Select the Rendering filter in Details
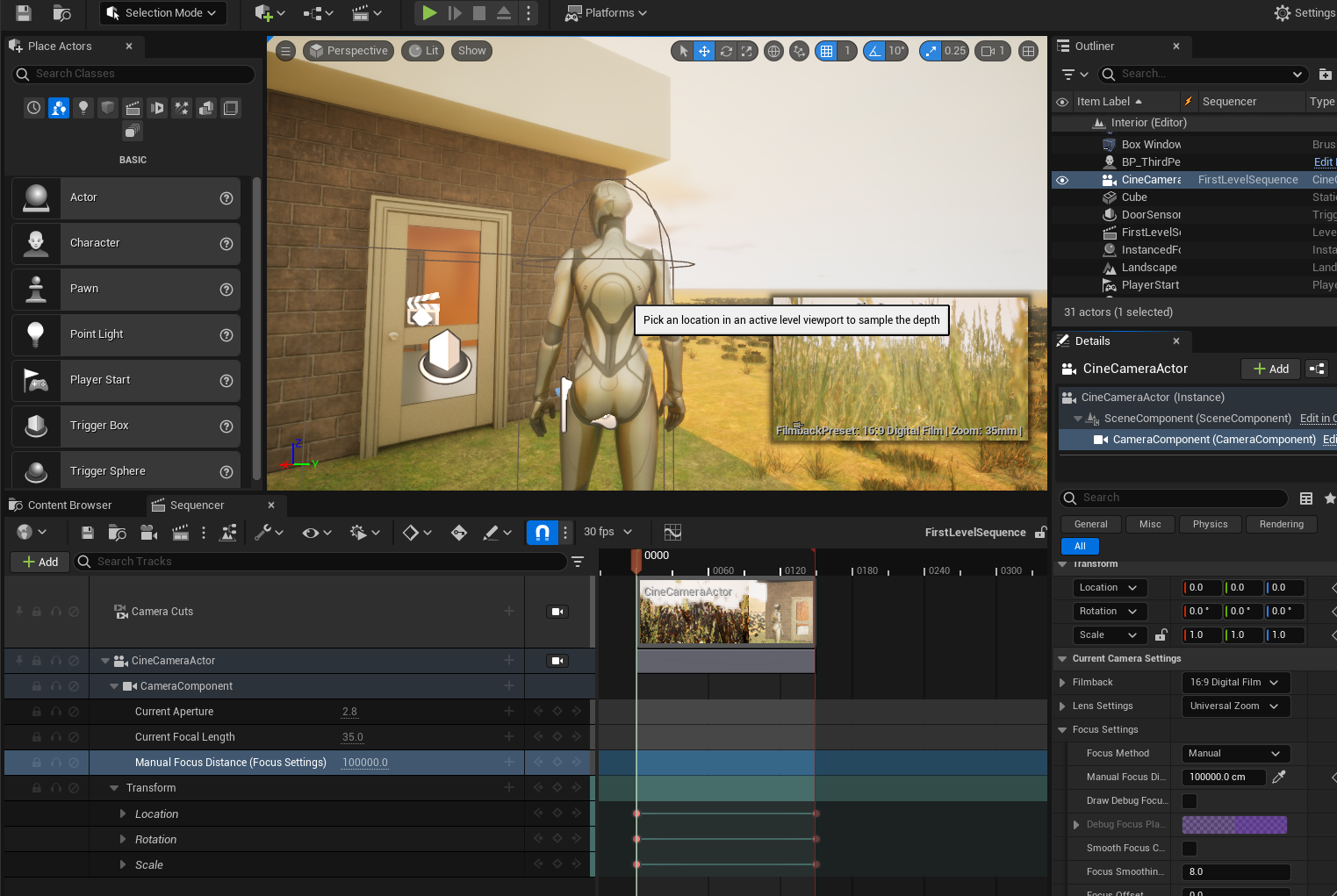 point(1281,525)
